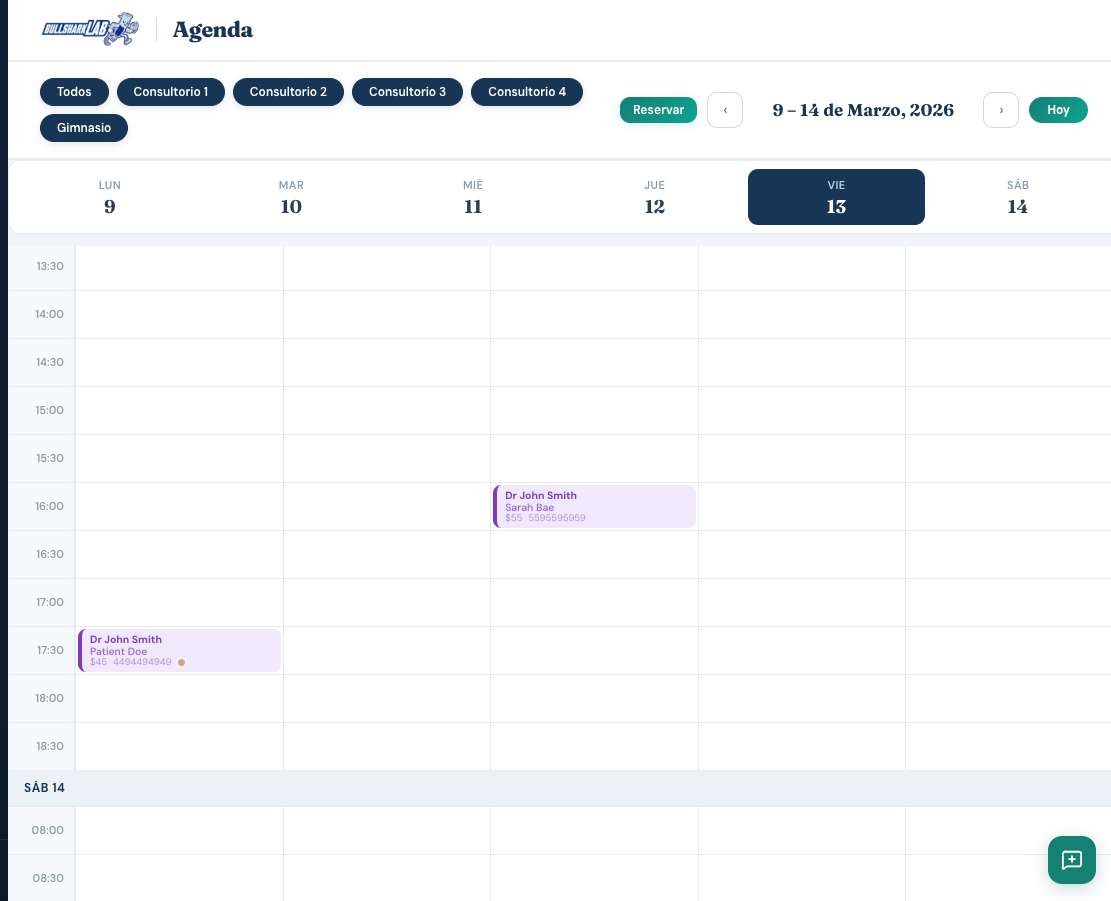Select the VIE 13 day header
The width and height of the screenshot is (1111, 901).
coord(836,197)
